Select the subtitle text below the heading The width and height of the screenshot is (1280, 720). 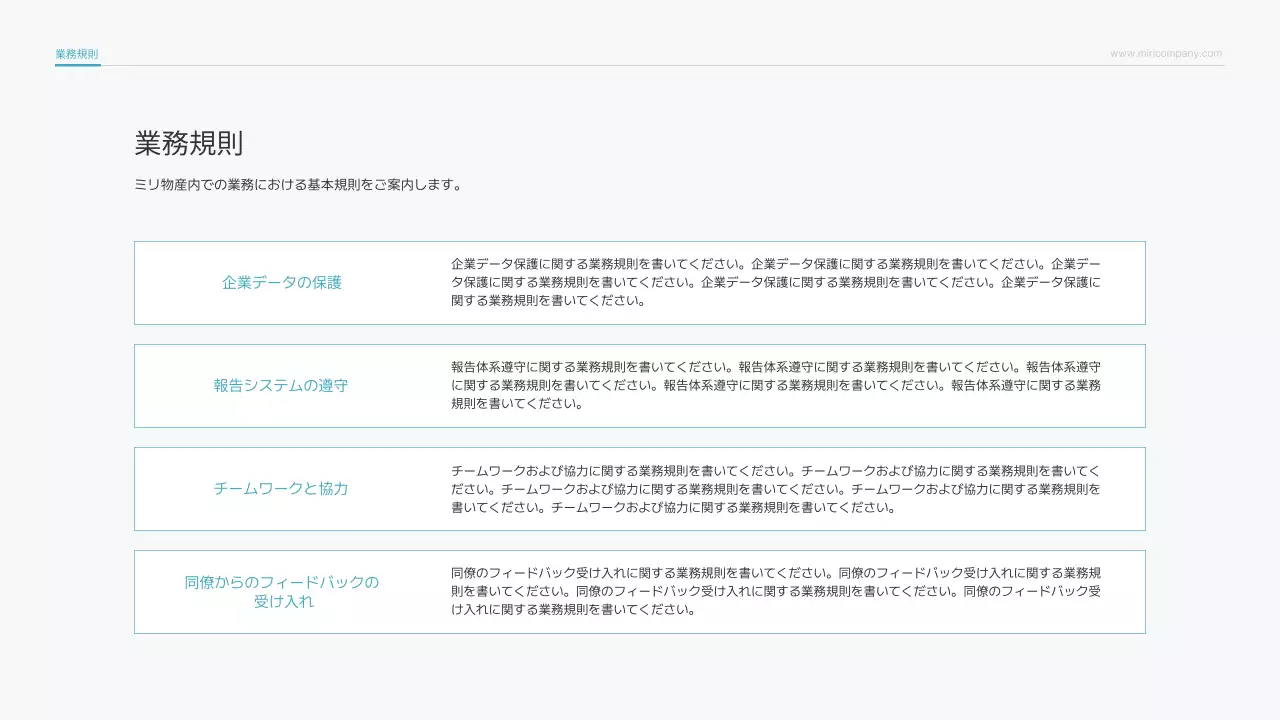point(298,184)
